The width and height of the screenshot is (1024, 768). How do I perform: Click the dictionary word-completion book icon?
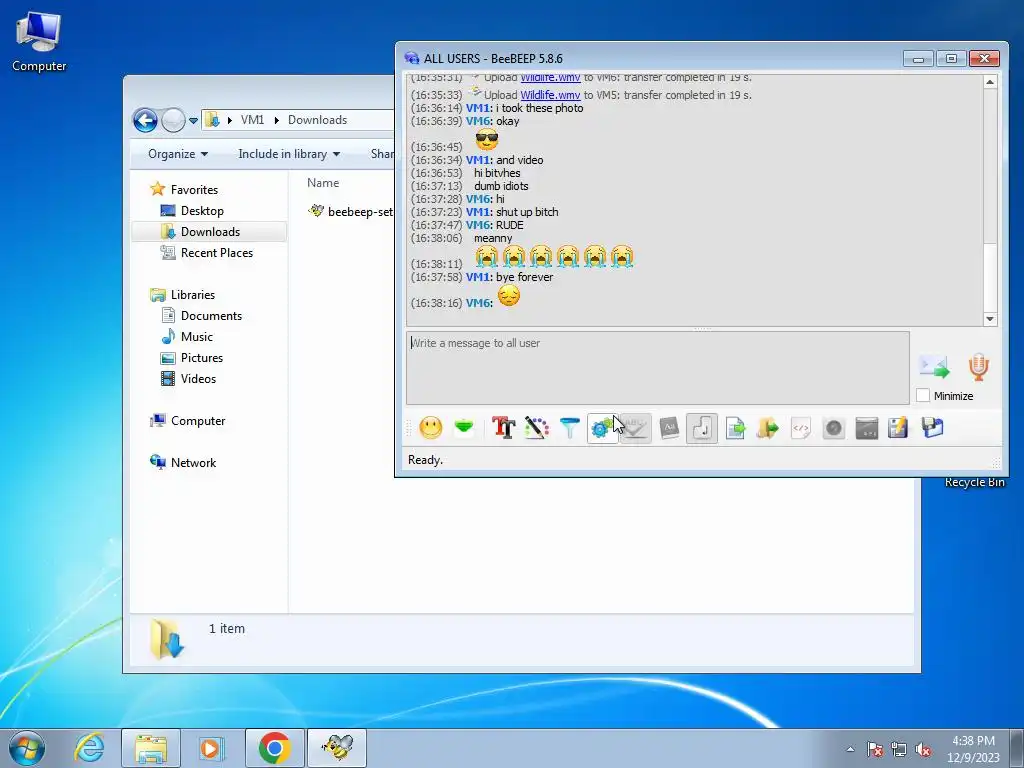point(669,428)
